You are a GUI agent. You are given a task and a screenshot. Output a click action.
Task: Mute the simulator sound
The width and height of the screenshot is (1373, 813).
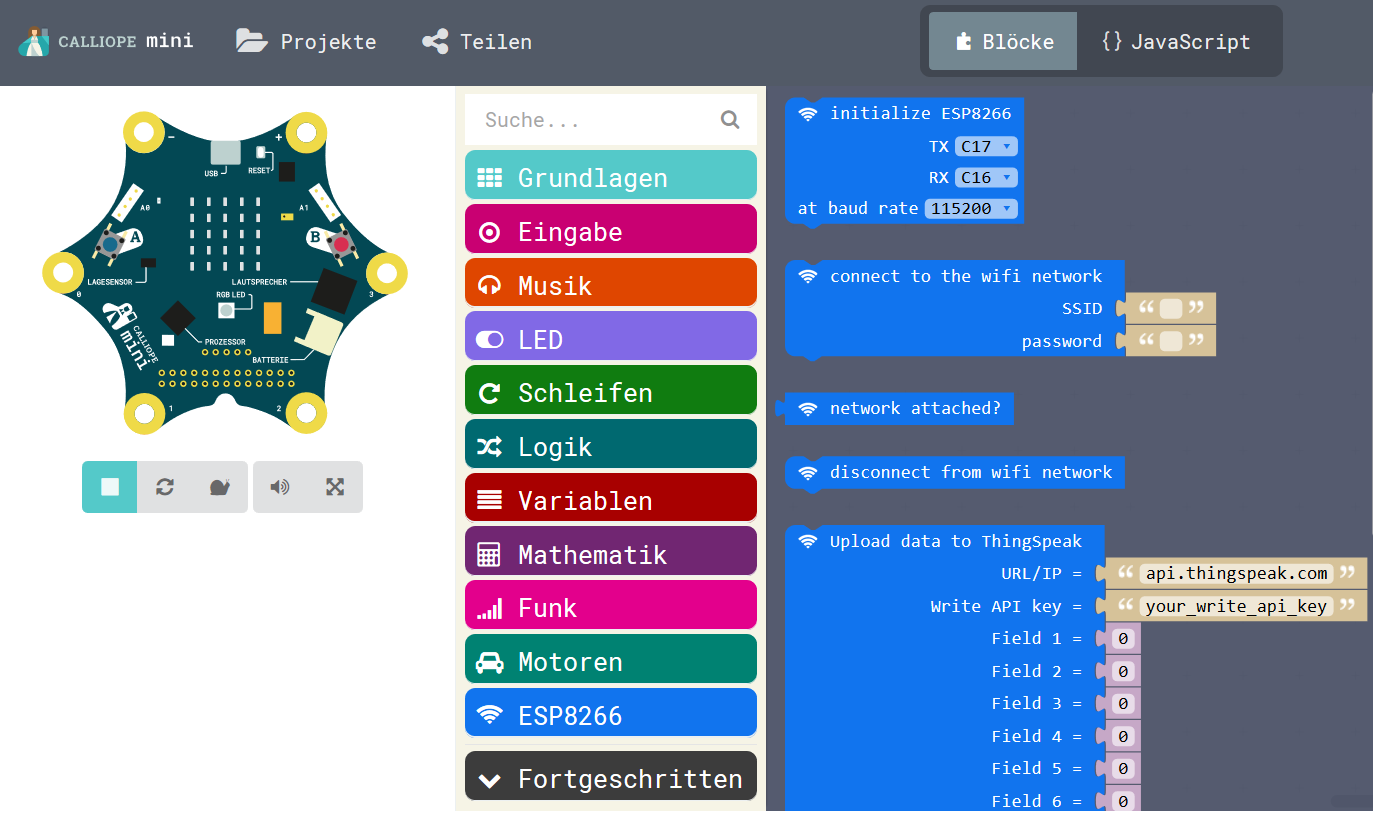pos(280,487)
